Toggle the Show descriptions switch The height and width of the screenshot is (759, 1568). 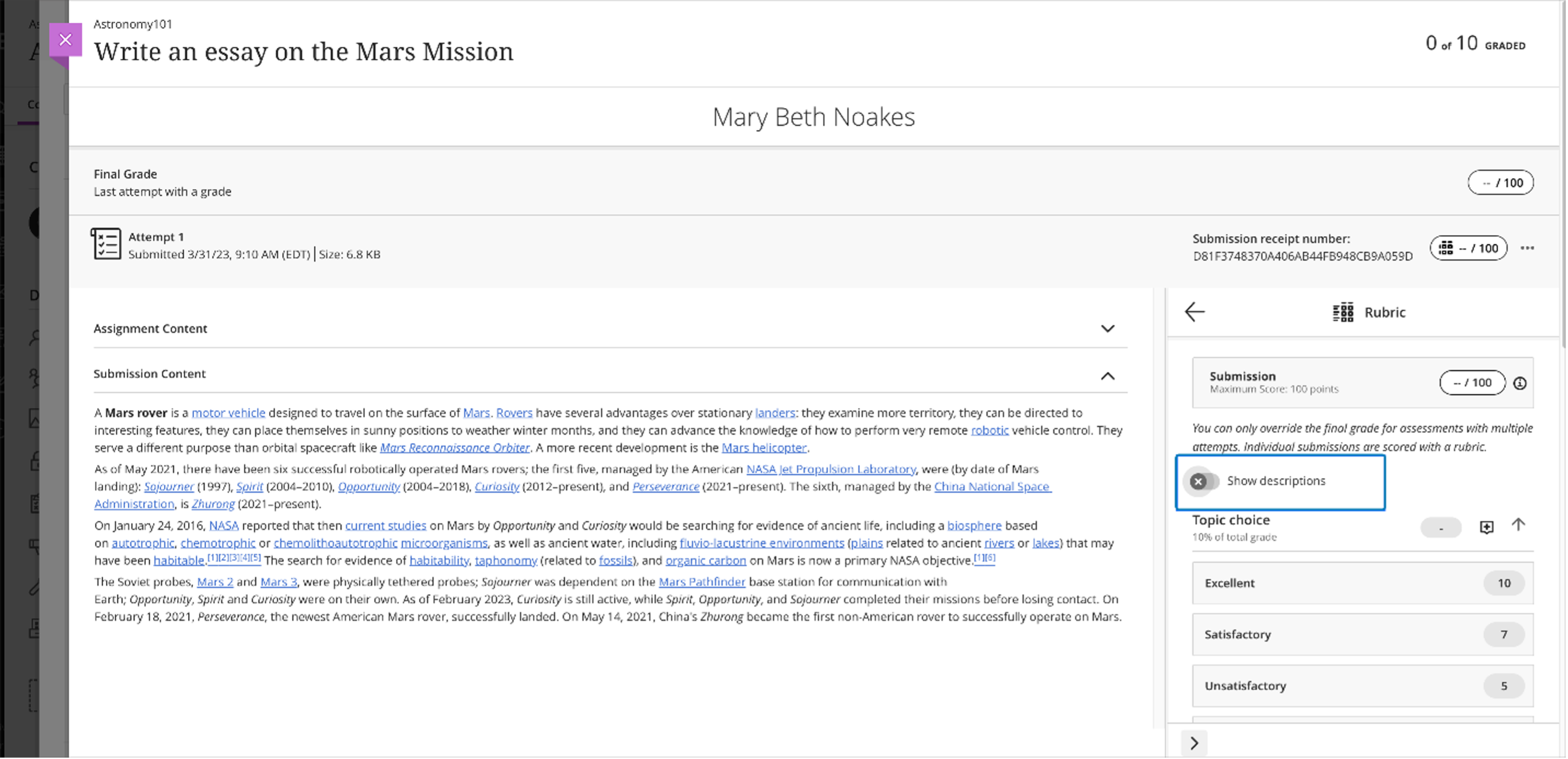coord(1204,481)
